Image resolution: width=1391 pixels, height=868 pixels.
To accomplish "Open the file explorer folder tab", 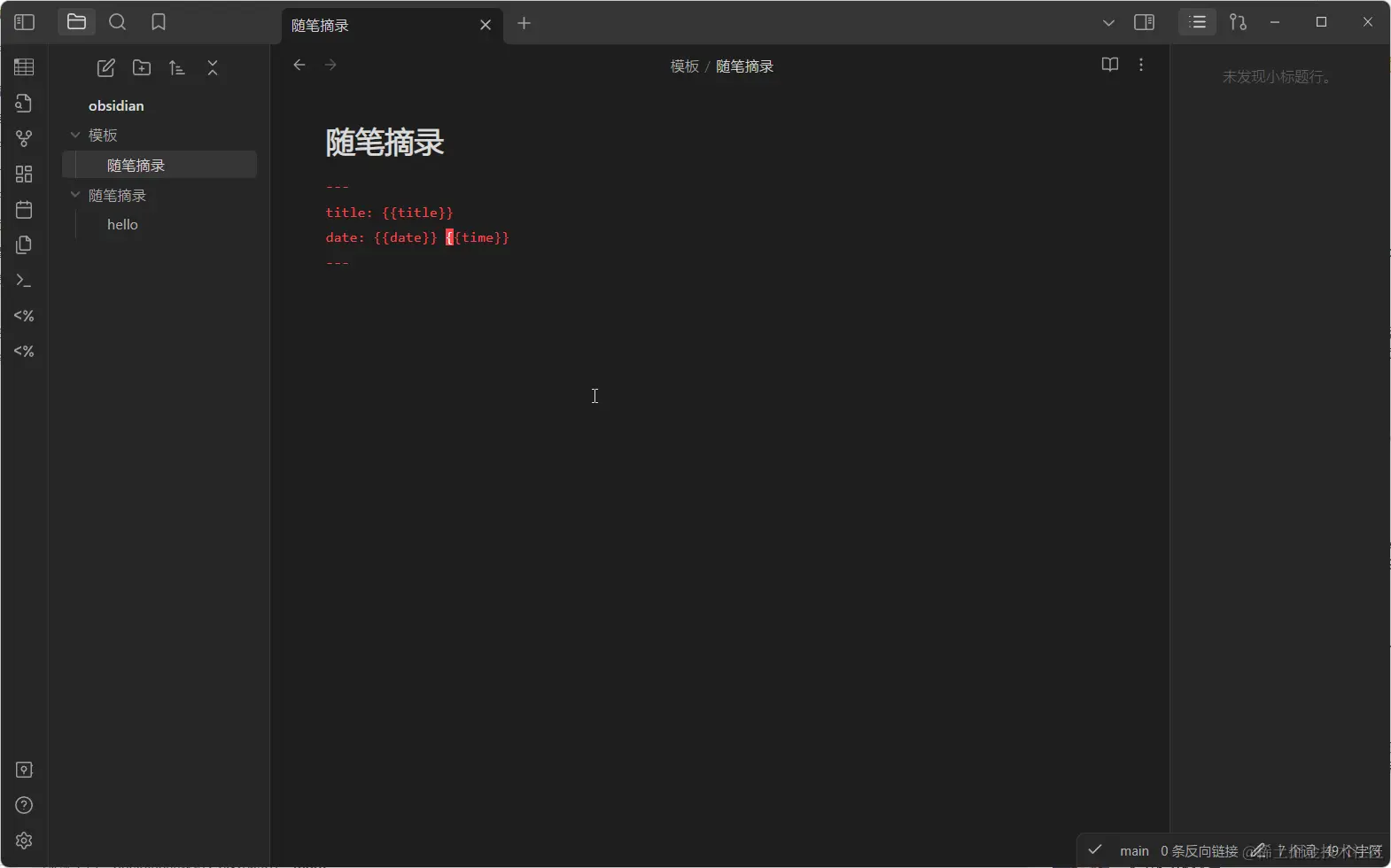I will (76, 22).
